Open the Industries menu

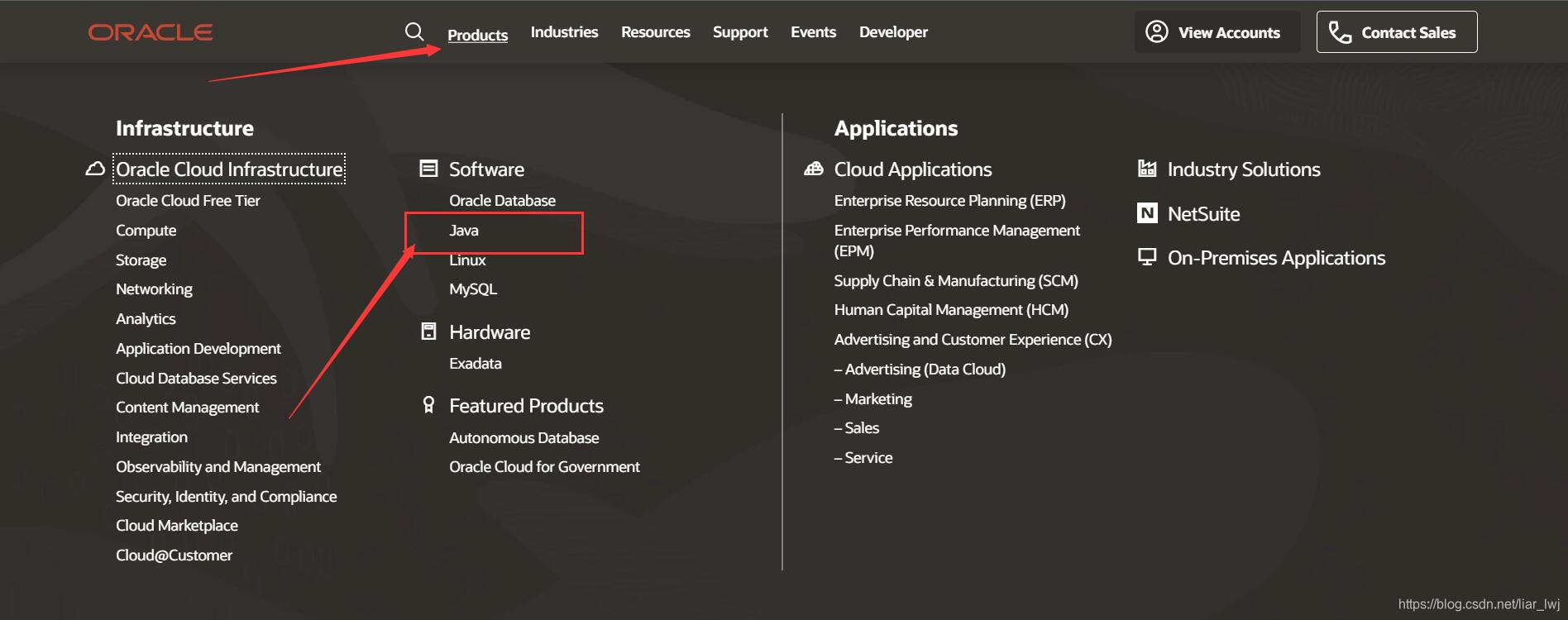click(x=564, y=32)
